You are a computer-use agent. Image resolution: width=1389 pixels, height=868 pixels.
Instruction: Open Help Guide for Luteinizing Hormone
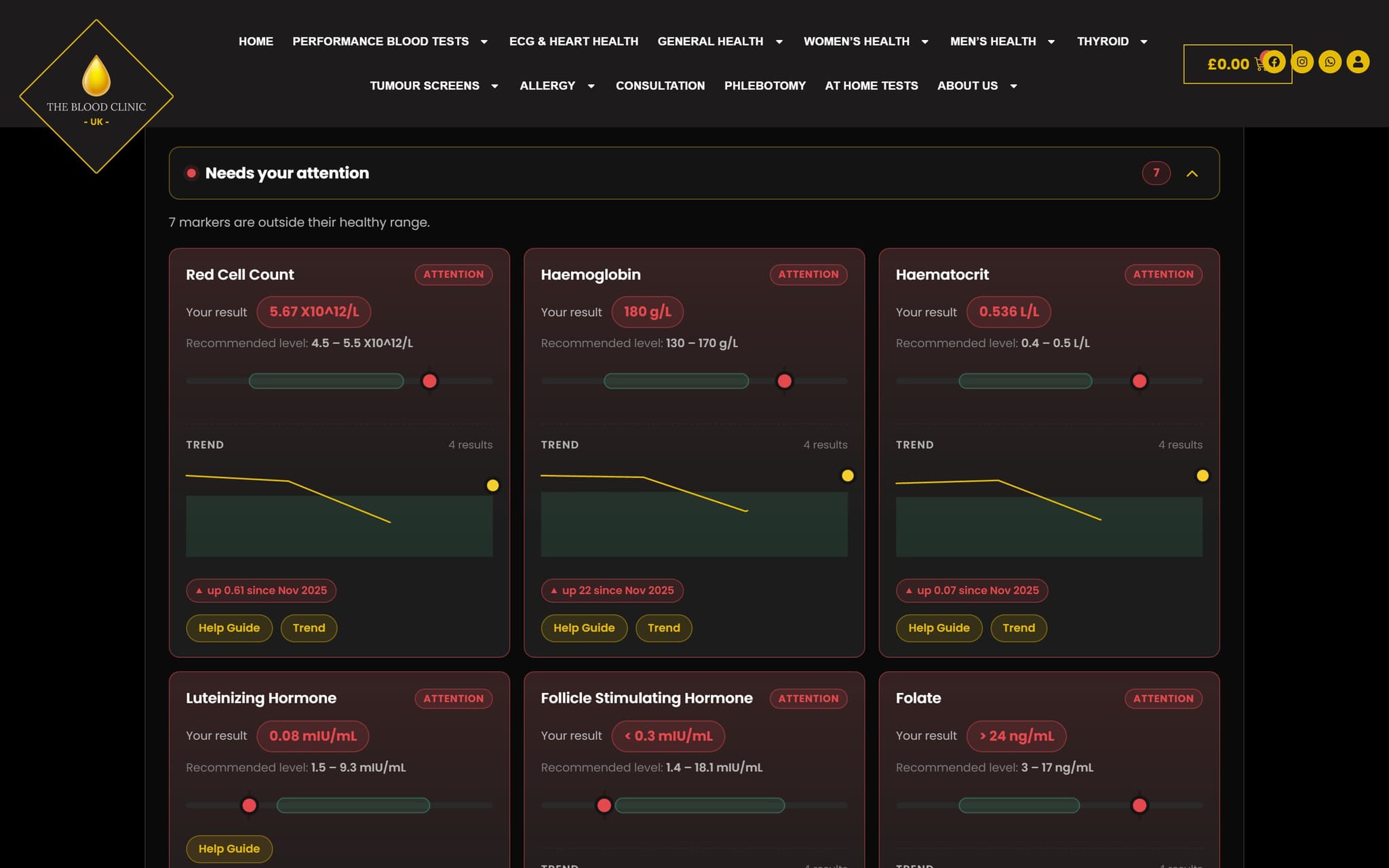tap(229, 849)
